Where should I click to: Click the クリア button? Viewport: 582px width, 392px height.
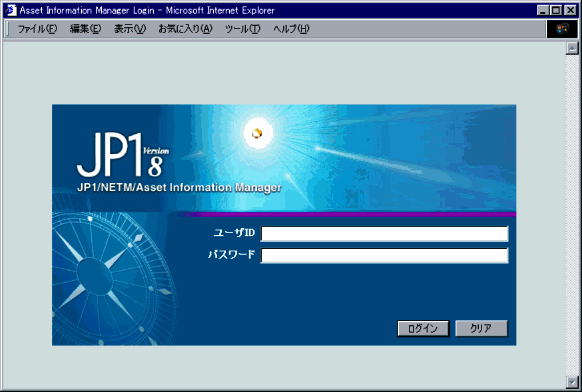coord(481,329)
